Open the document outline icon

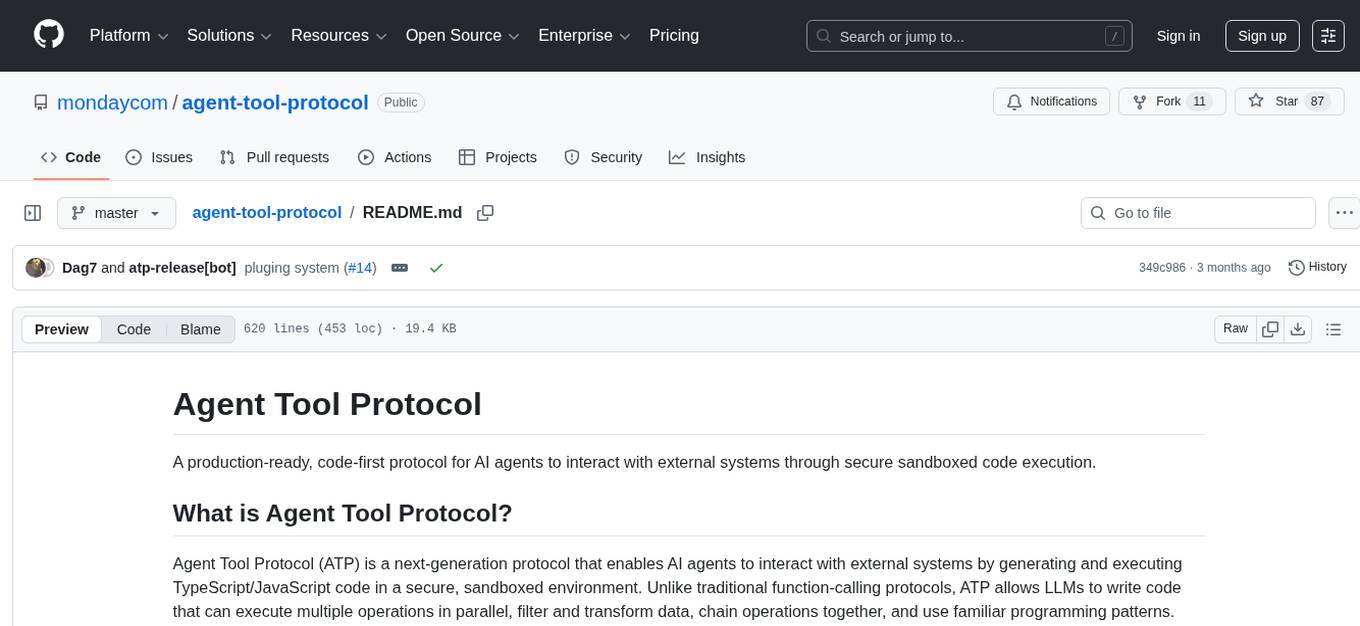click(1335, 328)
